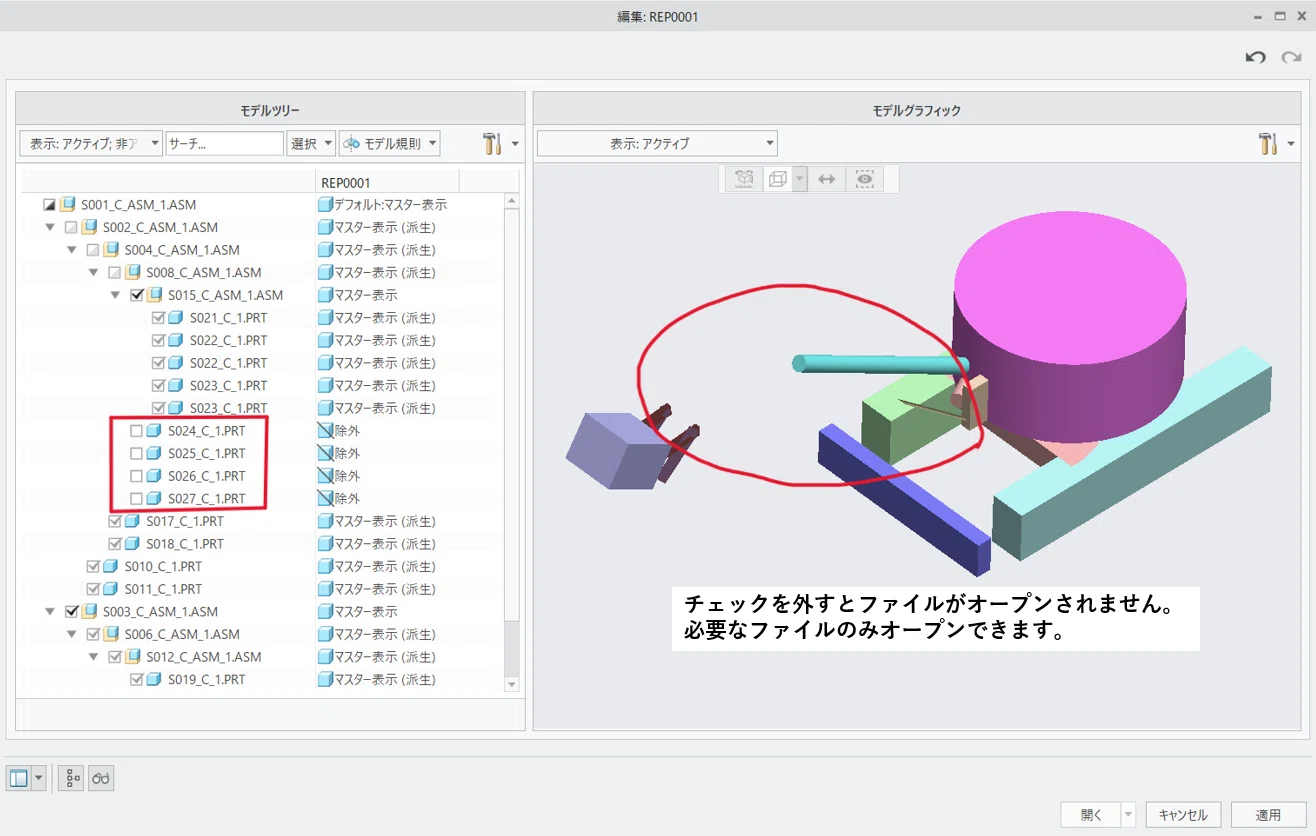
Task: Open the モデル規則 dropdown
Action: click(389, 143)
